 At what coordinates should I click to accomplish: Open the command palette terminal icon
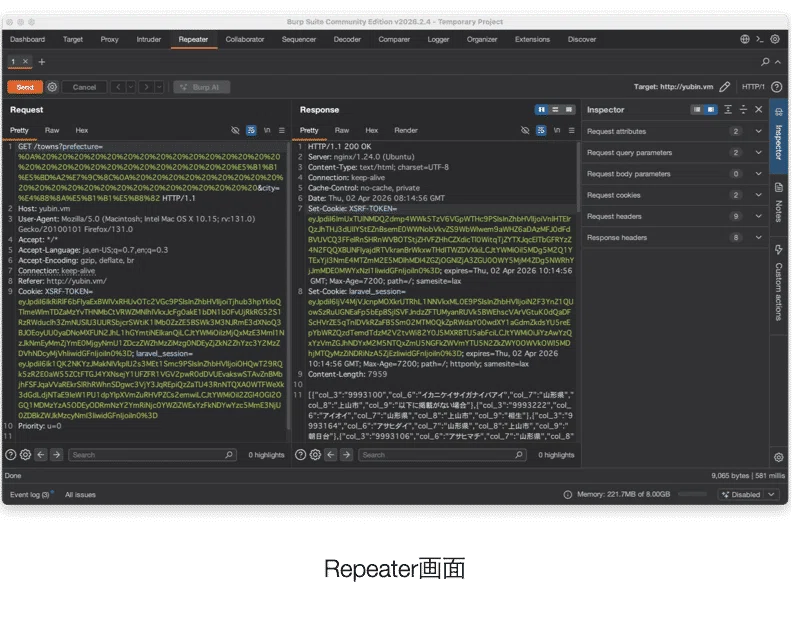click(760, 39)
